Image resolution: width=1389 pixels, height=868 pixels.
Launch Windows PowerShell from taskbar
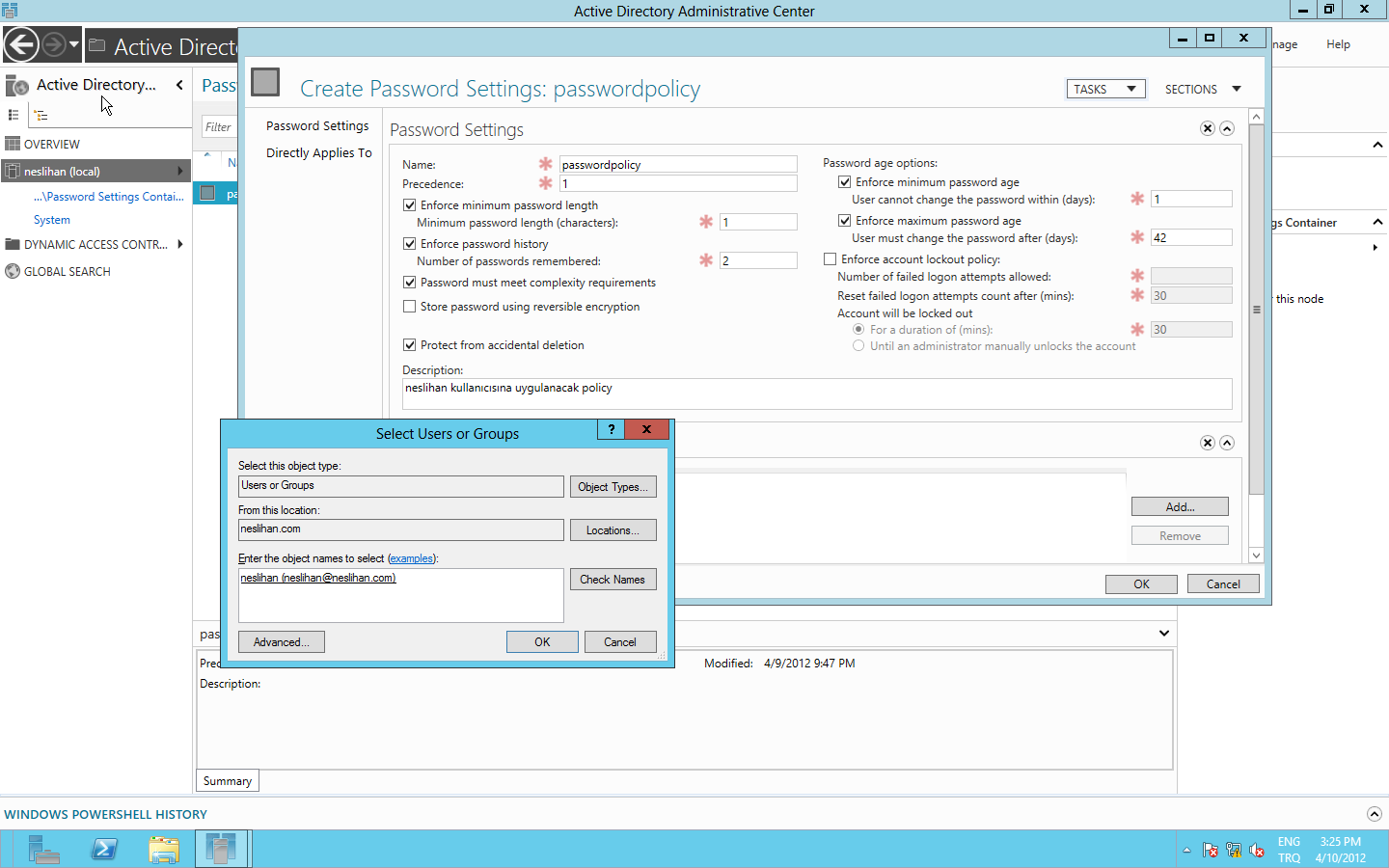(104, 850)
